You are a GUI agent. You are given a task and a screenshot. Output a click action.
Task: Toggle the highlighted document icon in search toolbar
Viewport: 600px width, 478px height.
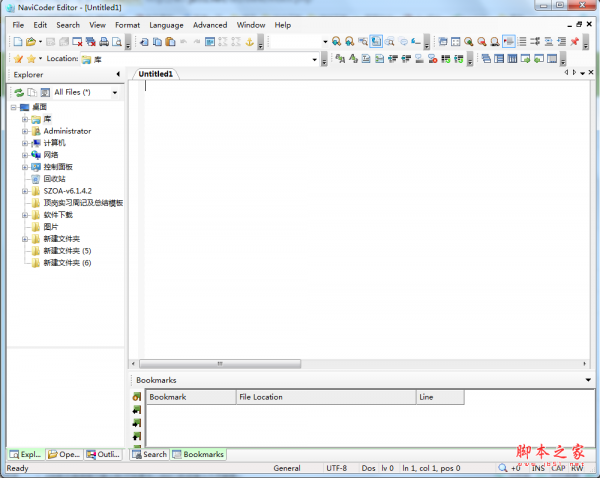pos(376,41)
